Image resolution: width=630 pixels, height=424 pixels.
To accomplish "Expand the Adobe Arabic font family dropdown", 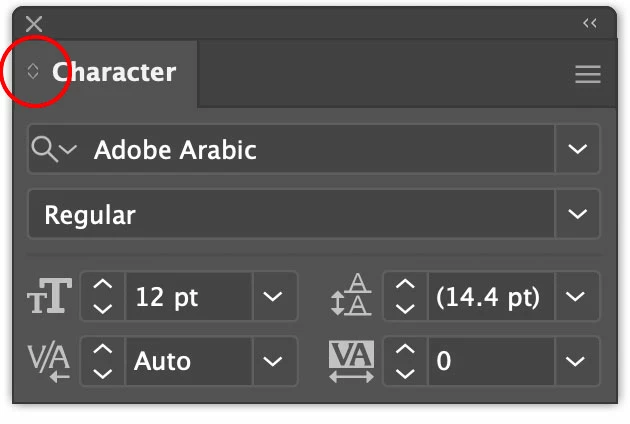I will pyautogui.click(x=577, y=150).
